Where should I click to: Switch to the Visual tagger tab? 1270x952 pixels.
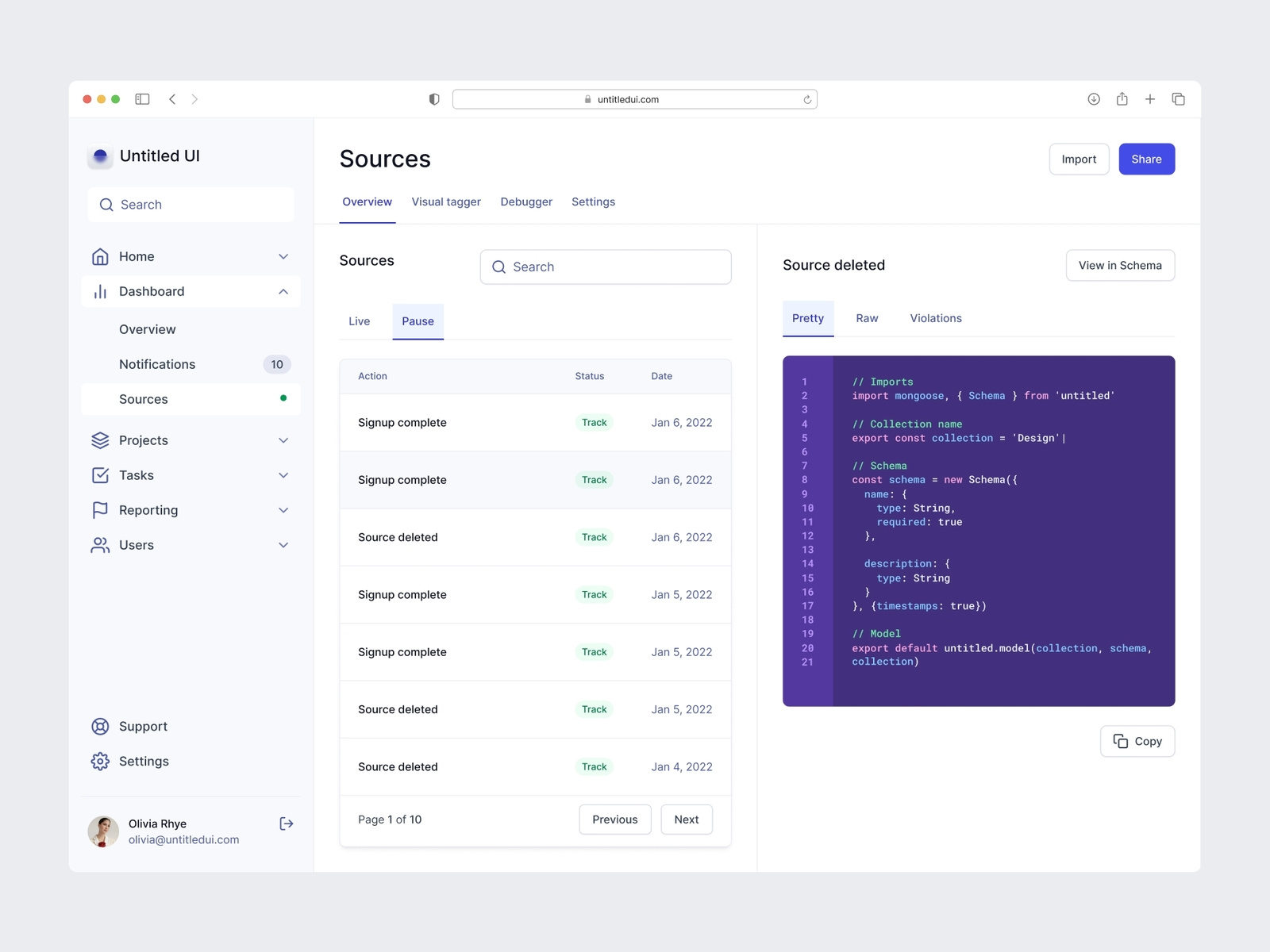click(x=445, y=202)
